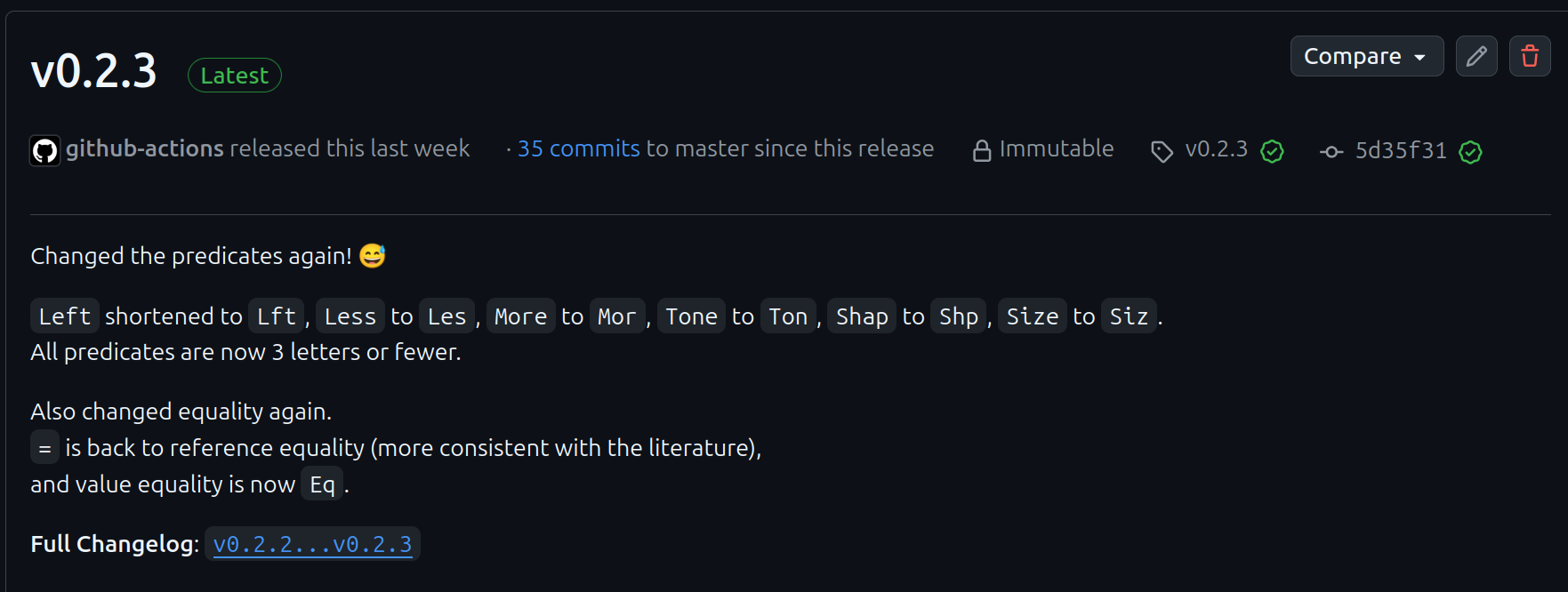Open the v0.2.2...v0.2.3 changelog link
The height and width of the screenshot is (592, 1568).
coord(312,543)
